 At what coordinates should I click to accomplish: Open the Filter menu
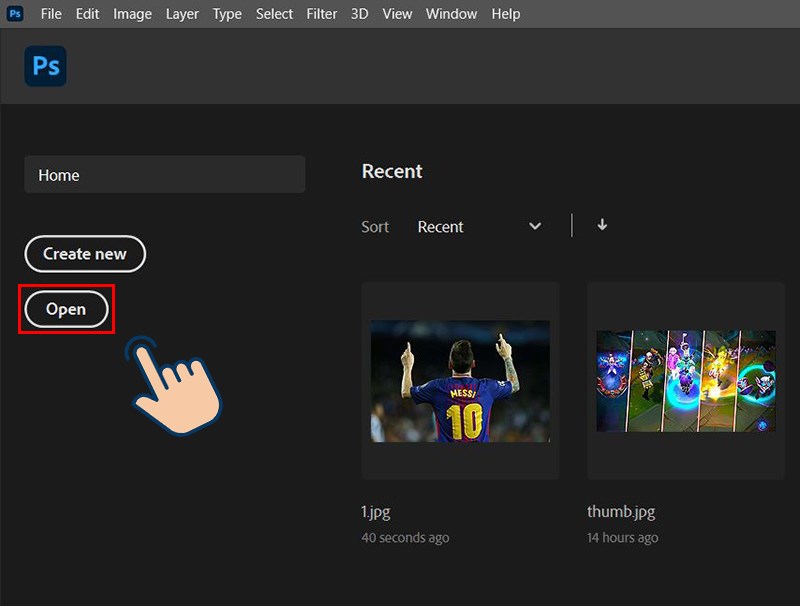322,14
